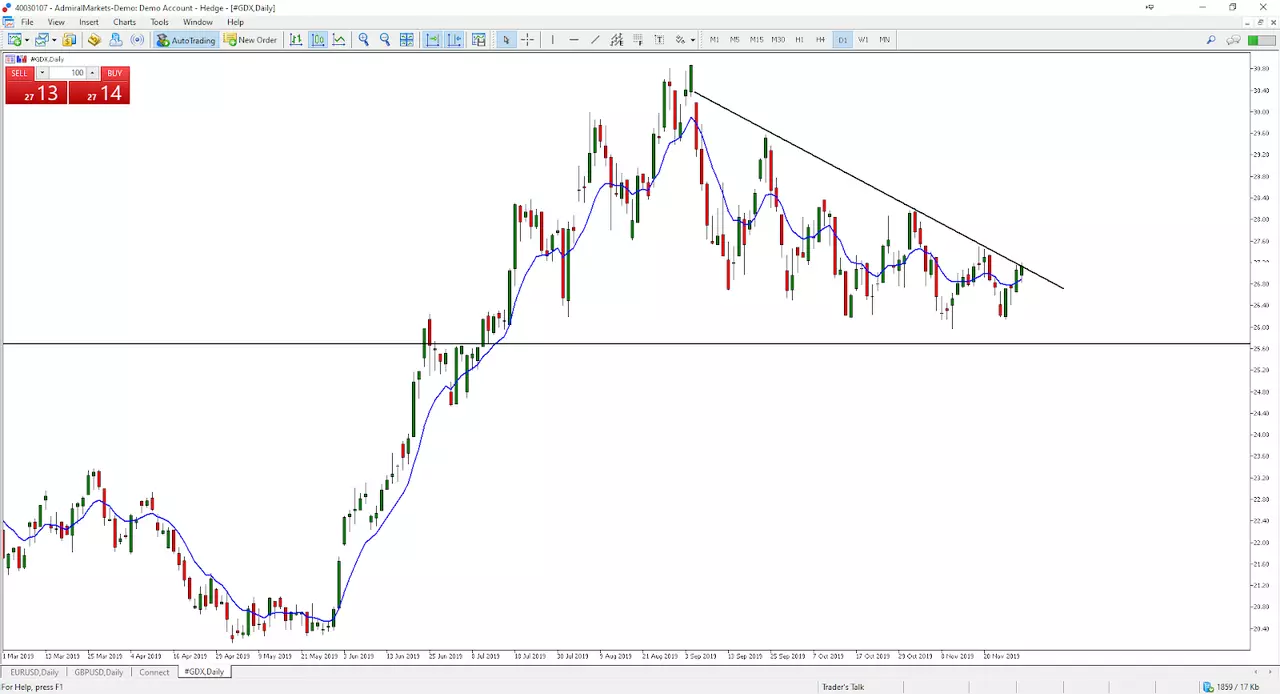The image size is (1280, 694).
Task: Open the new chart dropdown arrow
Action: [27, 40]
